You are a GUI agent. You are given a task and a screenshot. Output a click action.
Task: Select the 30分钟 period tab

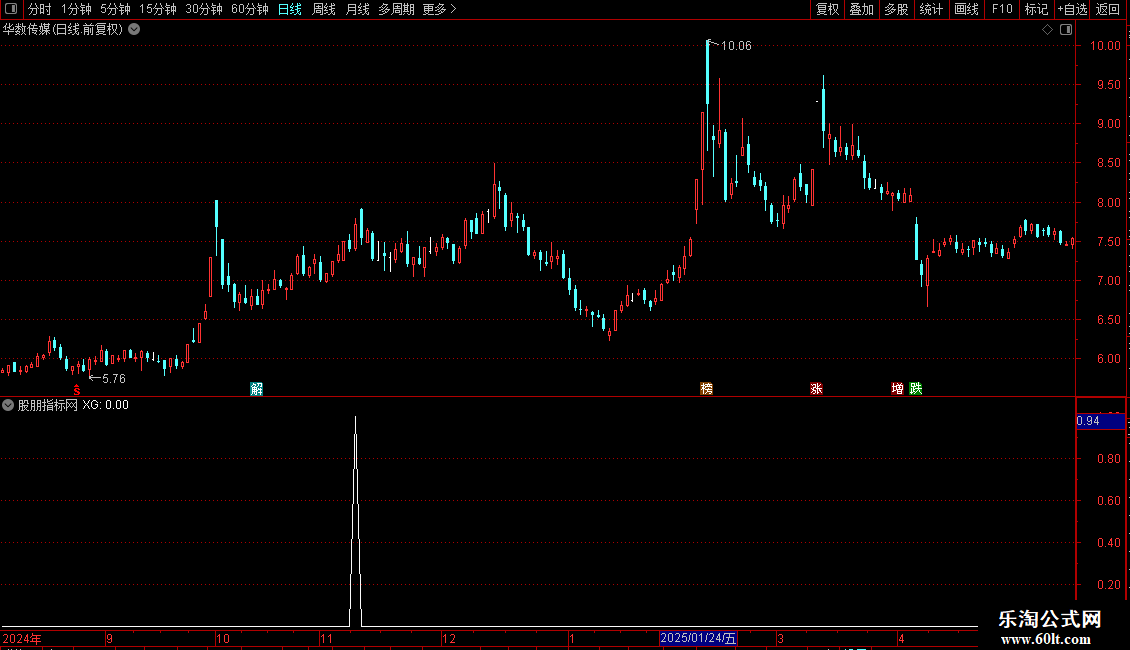(204, 9)
